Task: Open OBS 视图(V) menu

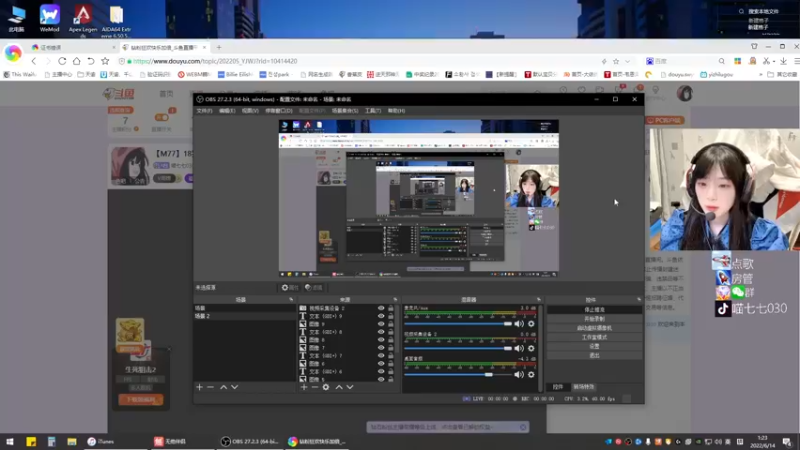Action: (x=250, y=111)
